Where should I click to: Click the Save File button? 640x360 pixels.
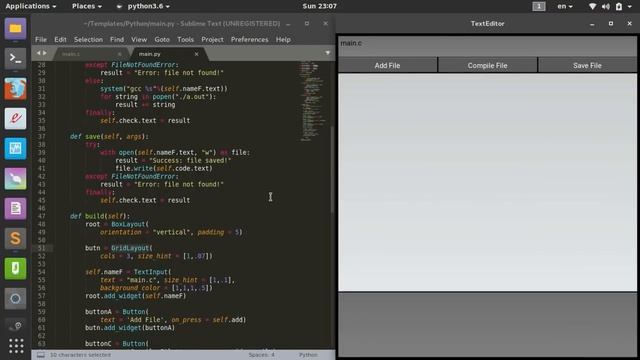[587, 65]
